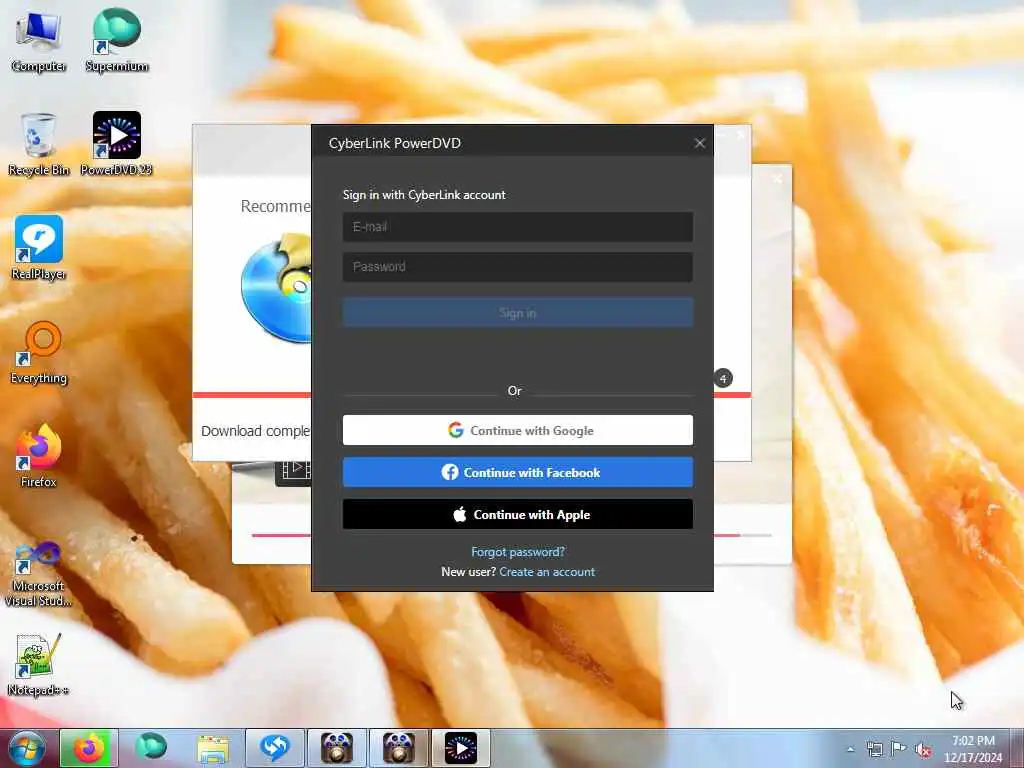Image resolution: width=1024 pixels, height=768 pixels.
Task: Open the Notepad++ desktop shortcut
Action: (38, 665)
